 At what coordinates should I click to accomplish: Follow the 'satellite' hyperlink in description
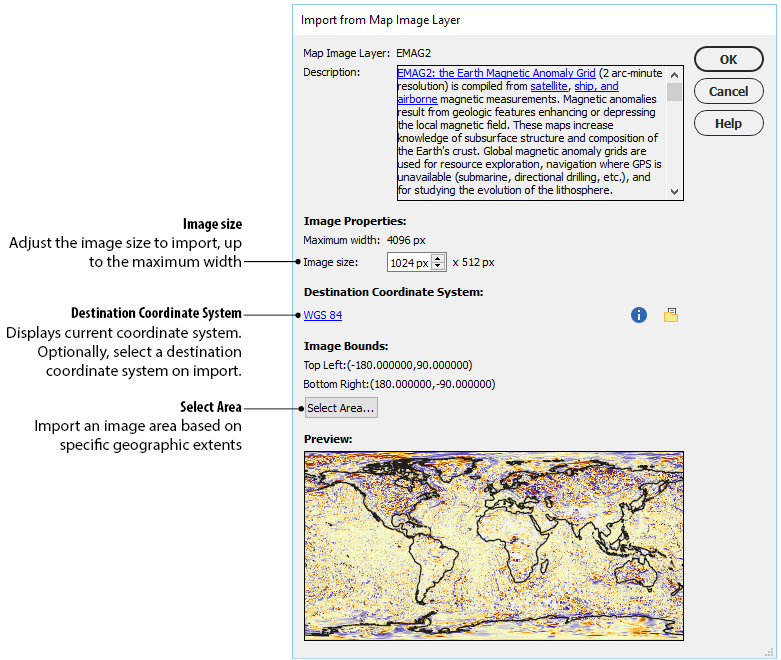point(548,86)
